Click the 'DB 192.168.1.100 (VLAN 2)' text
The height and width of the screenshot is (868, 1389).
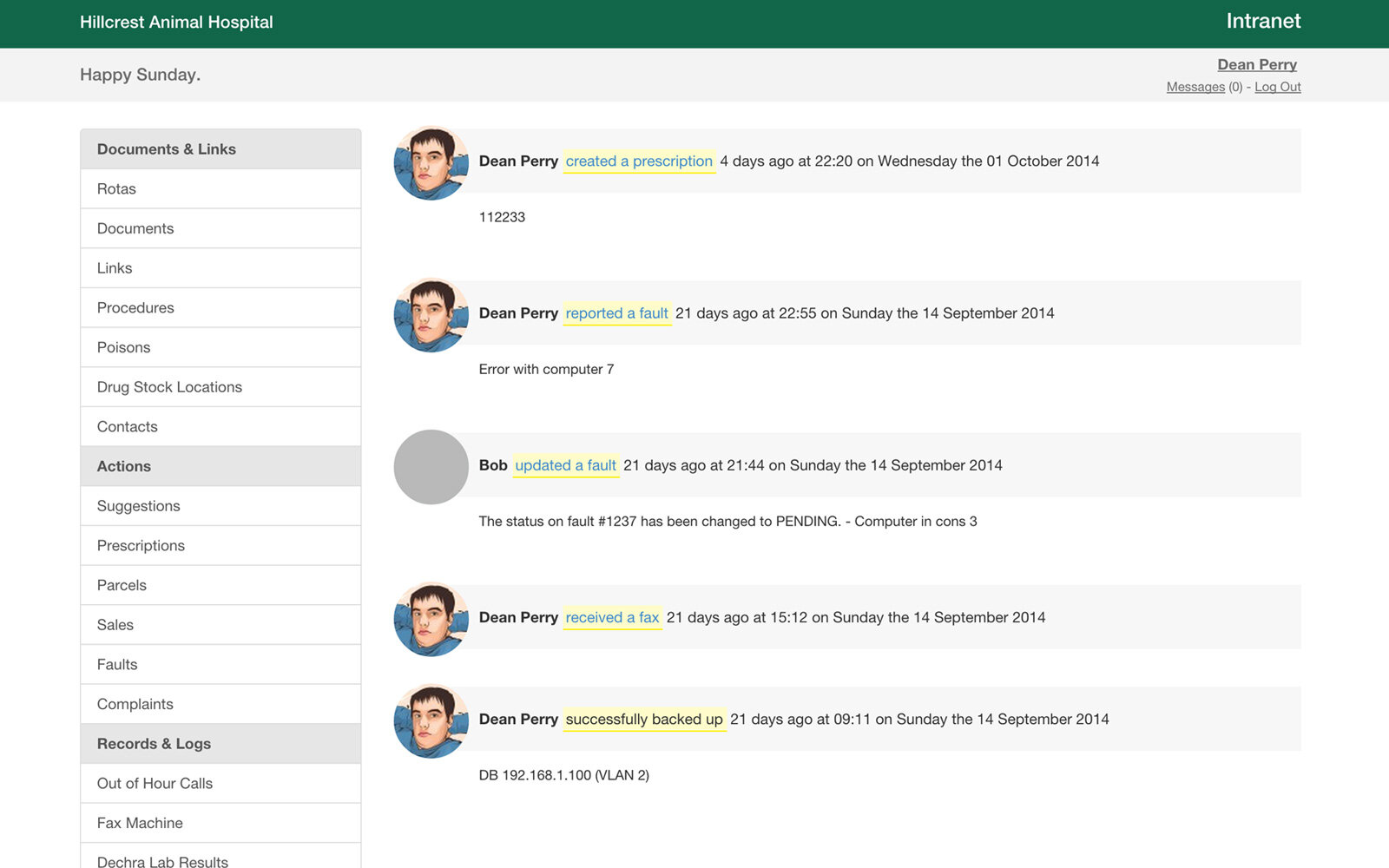pyautogui.click(x=564, y=776)
